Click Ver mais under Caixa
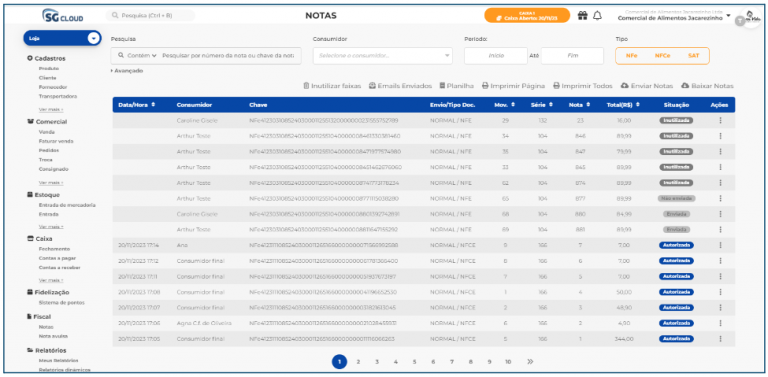This screenshot has height=377, width=768. click(x=51, y=280)
